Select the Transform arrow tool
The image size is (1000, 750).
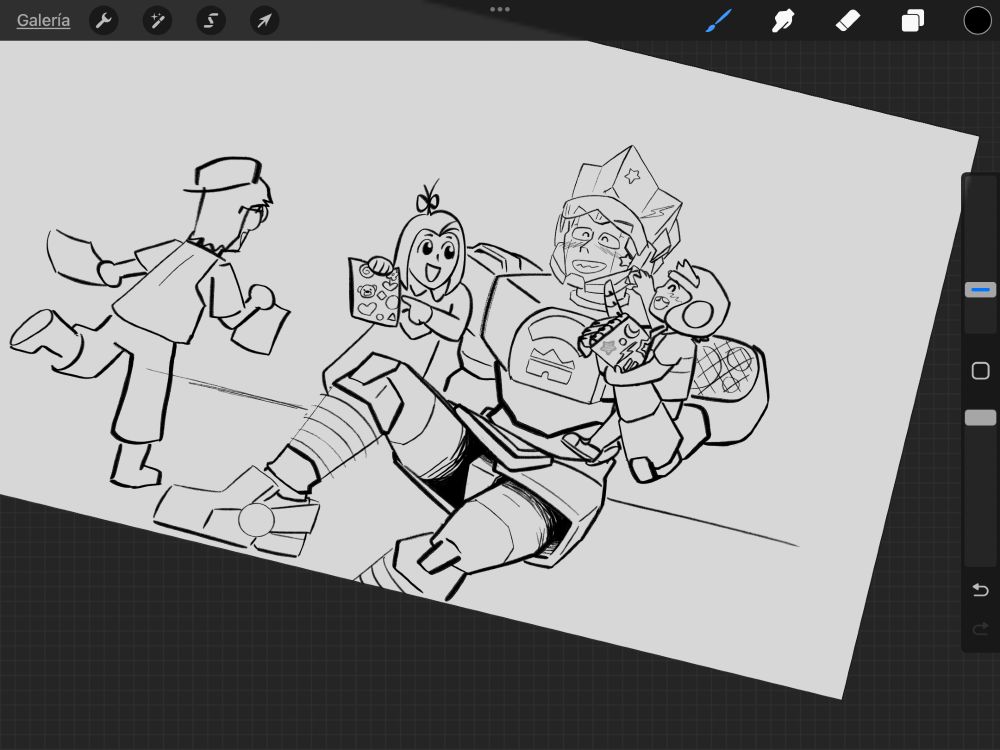264,20
